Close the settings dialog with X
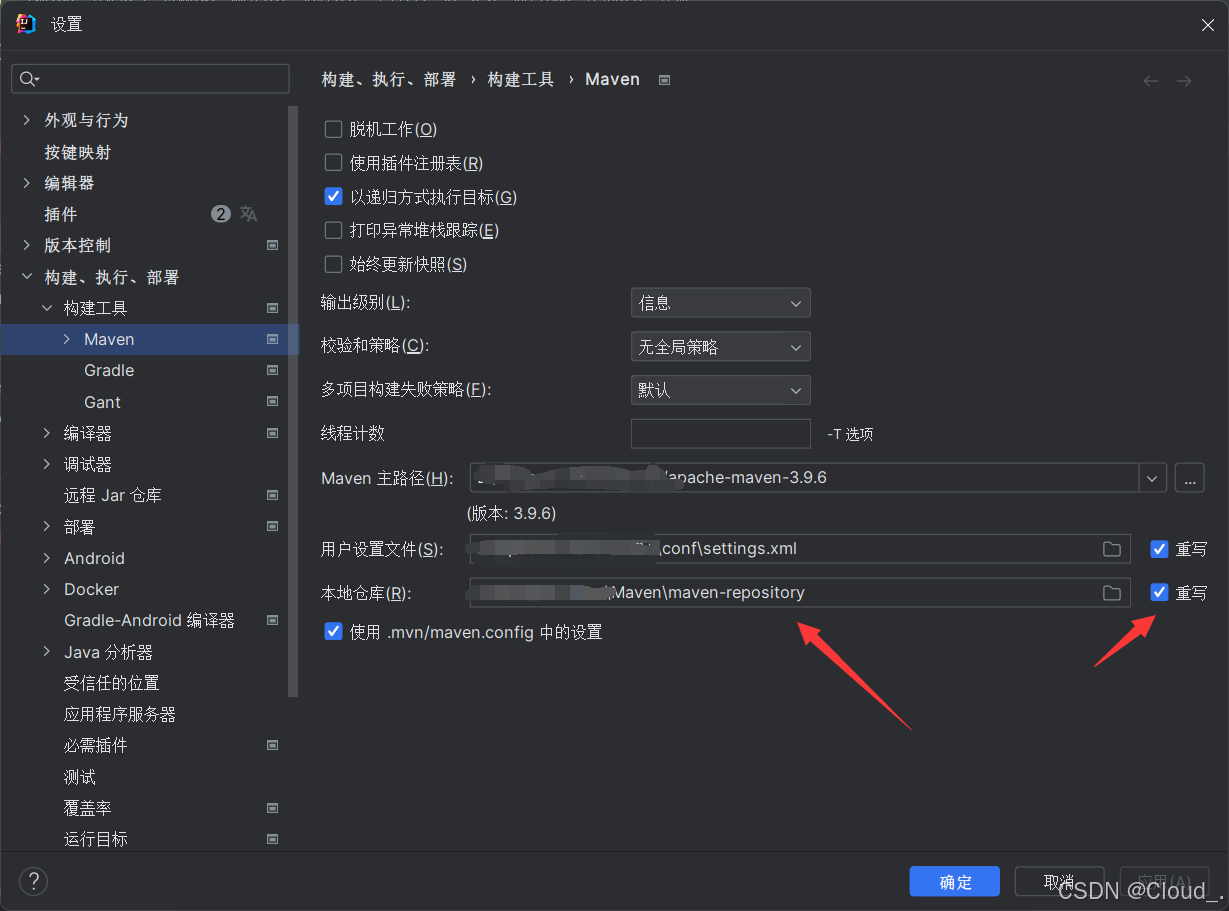 pyautogui.click(x=1208, y=25)
